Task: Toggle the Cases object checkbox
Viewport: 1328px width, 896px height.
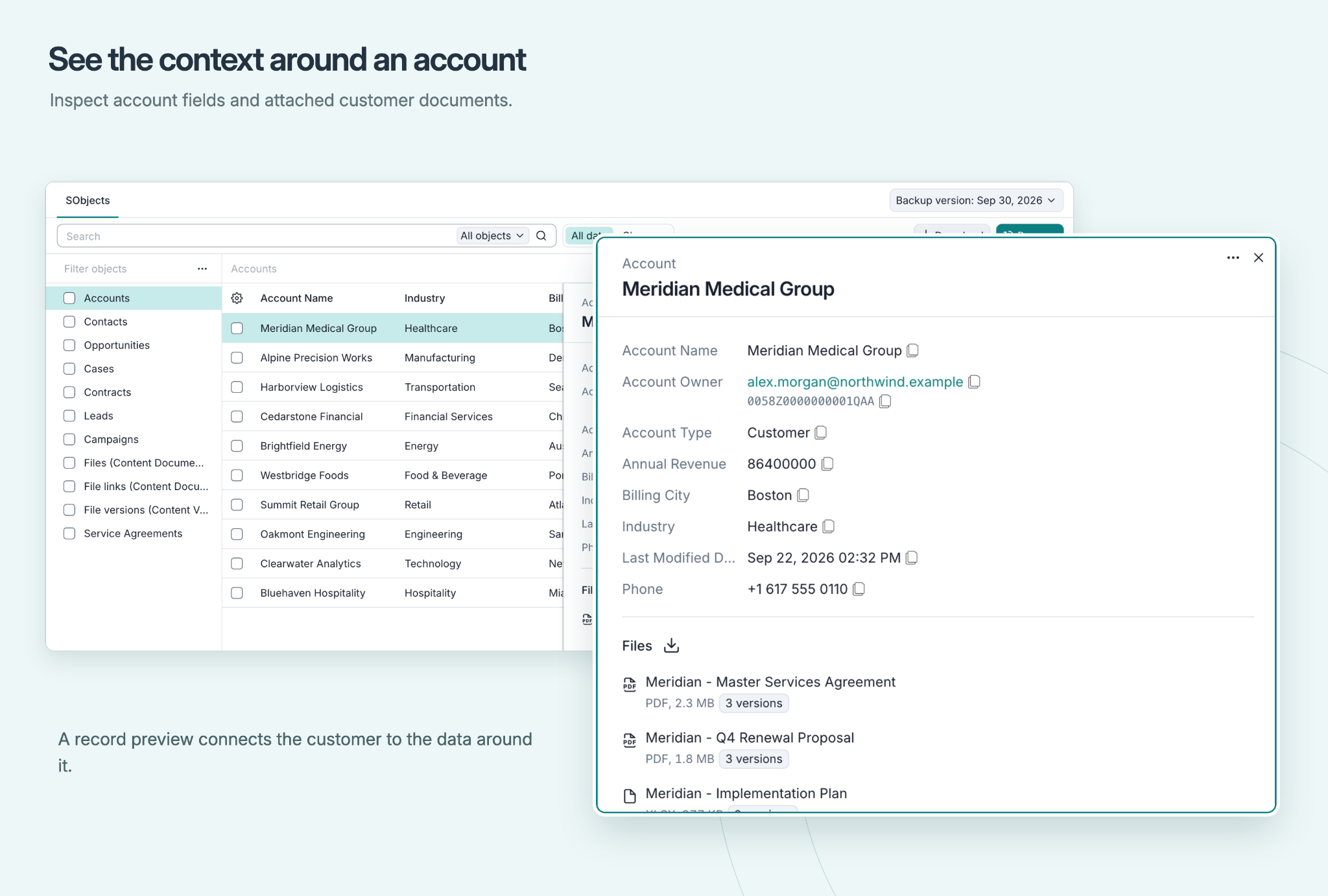Action: pyautogui.click(x=69, y=368)
